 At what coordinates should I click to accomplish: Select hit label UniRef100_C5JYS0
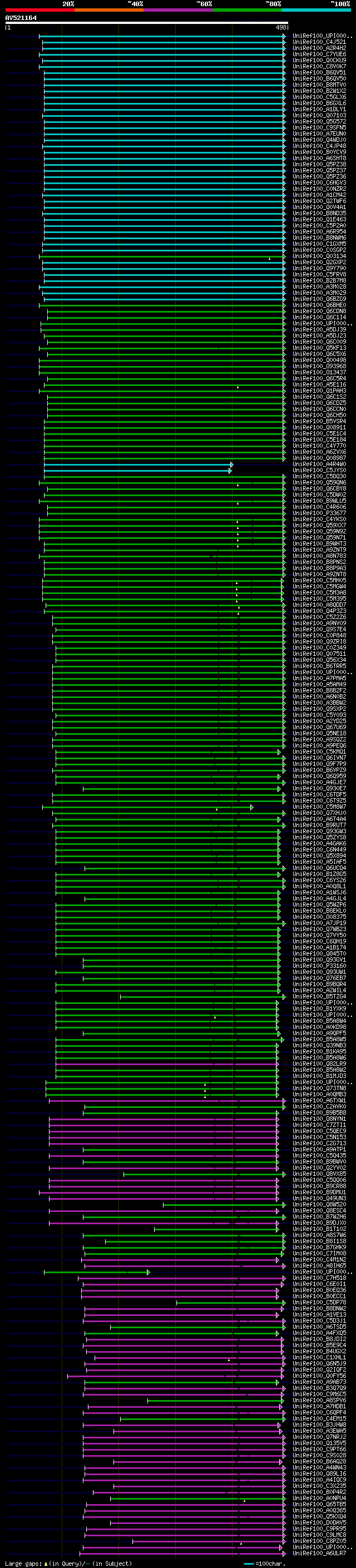tap(319, 471)
